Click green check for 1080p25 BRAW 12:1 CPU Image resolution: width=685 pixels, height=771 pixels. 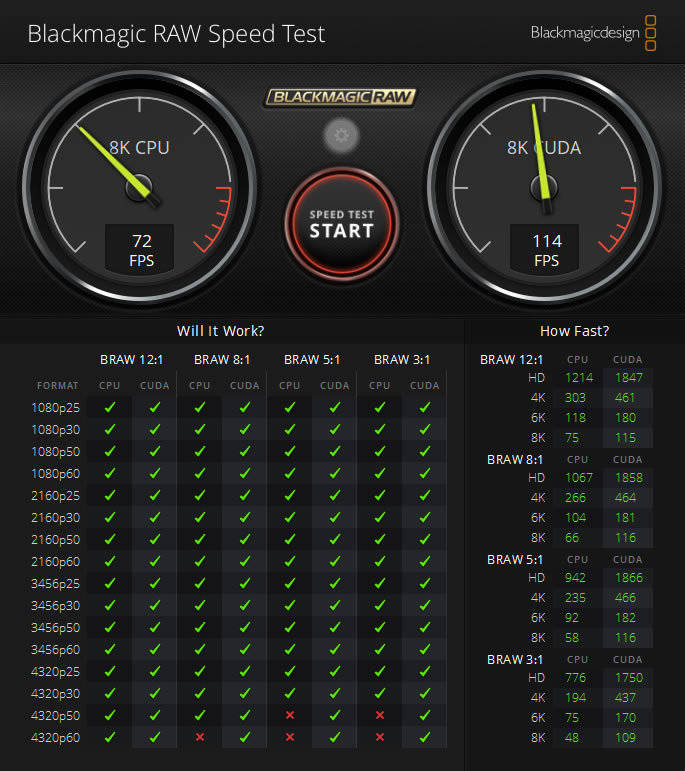pos(110,407)
